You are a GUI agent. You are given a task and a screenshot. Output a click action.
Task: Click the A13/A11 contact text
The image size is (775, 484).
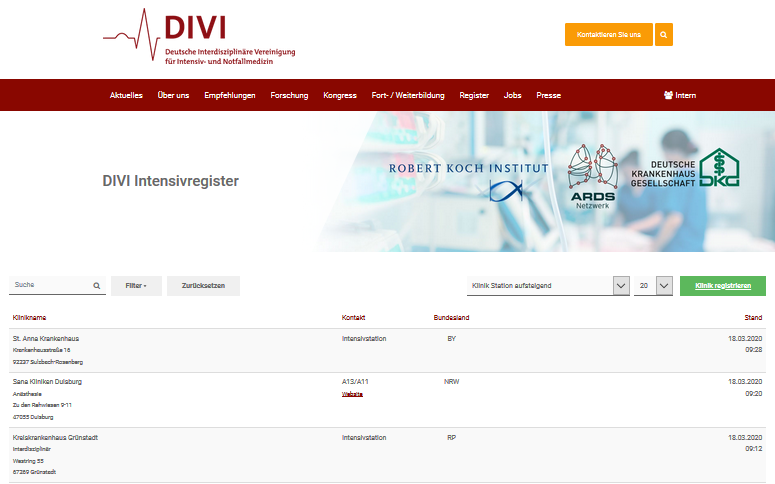[x=355, y=382]
